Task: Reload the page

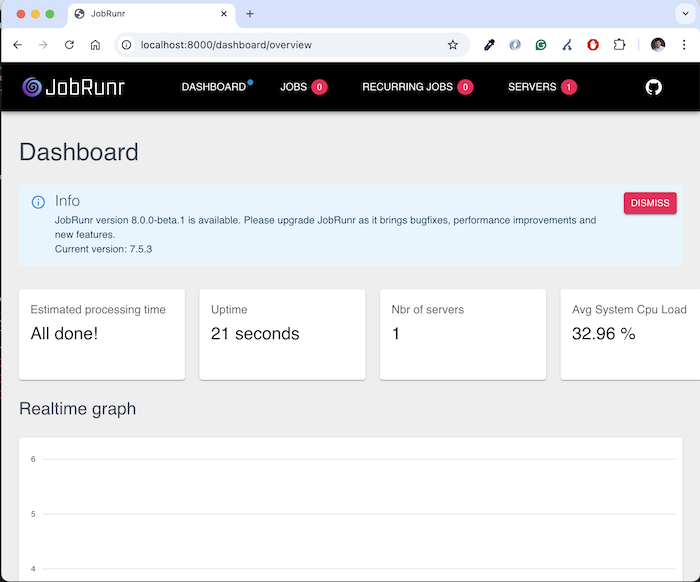Action: click(x=69, y=45)
